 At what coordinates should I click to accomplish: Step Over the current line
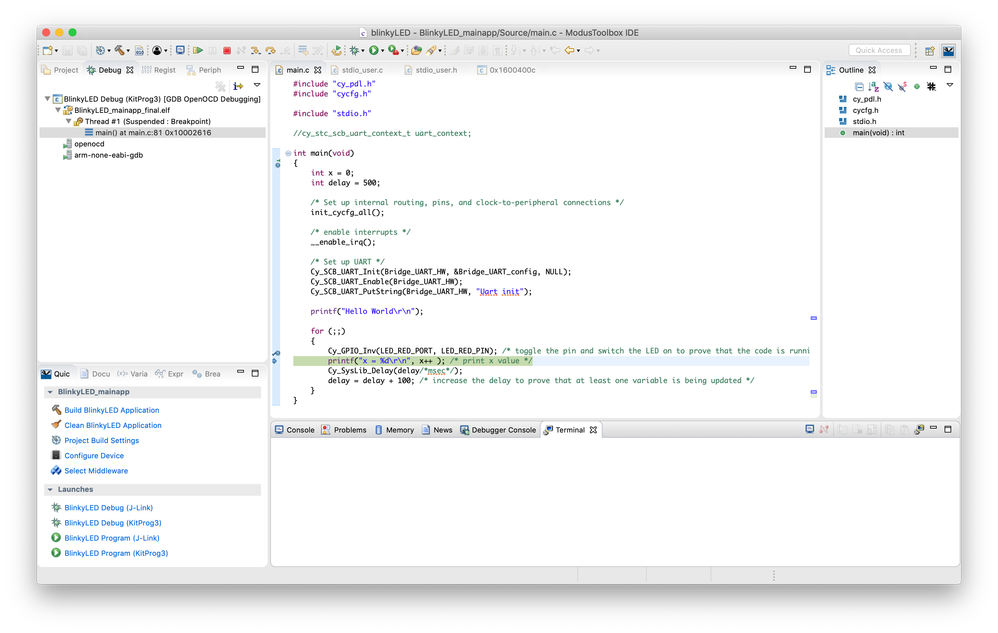pos(270,50)
